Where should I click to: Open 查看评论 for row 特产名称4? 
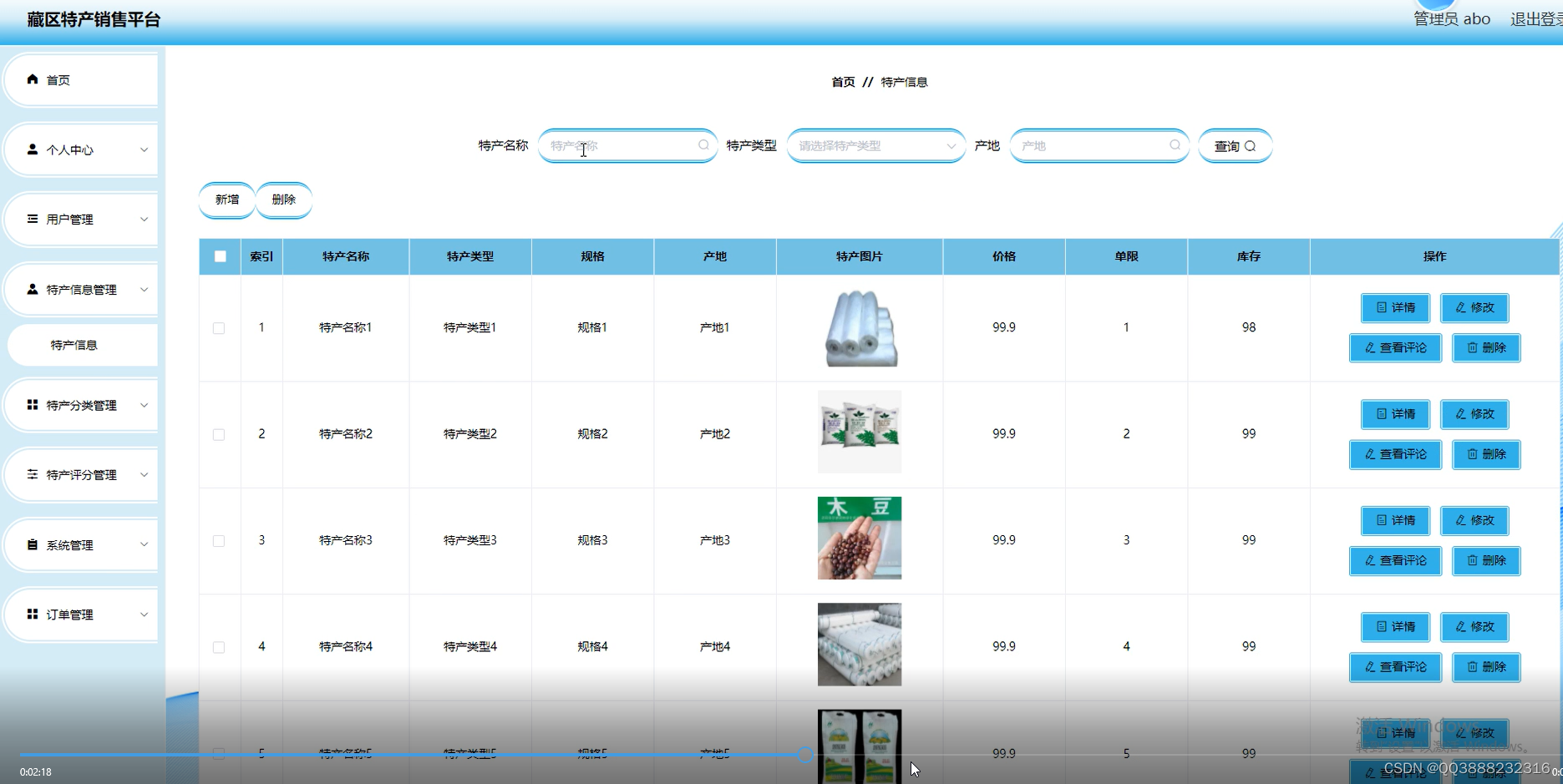[x=1395, y=667]
